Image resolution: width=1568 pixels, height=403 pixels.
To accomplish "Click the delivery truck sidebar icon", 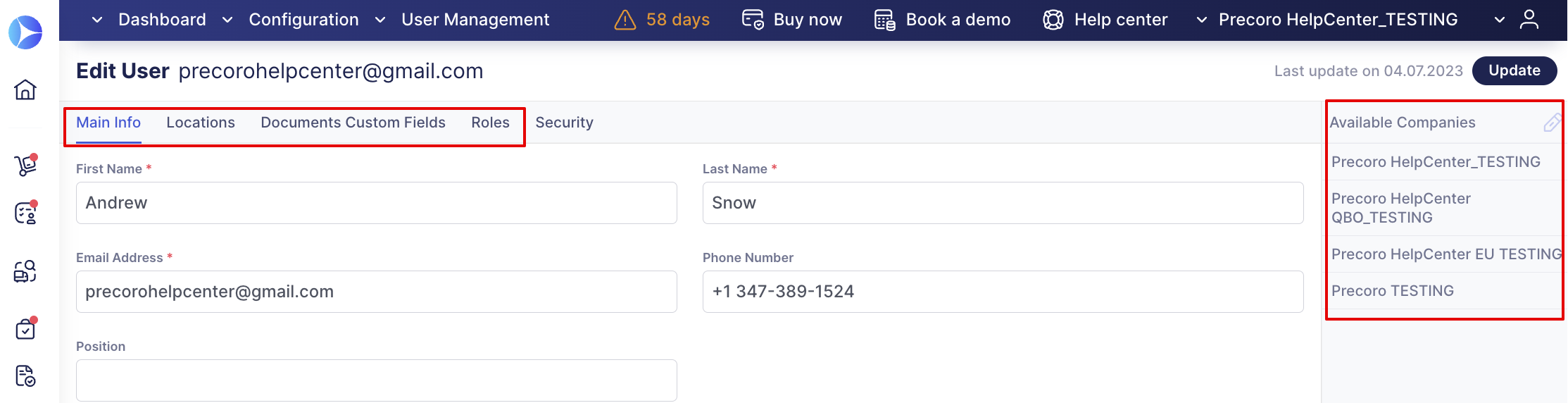I will point(25,271).
